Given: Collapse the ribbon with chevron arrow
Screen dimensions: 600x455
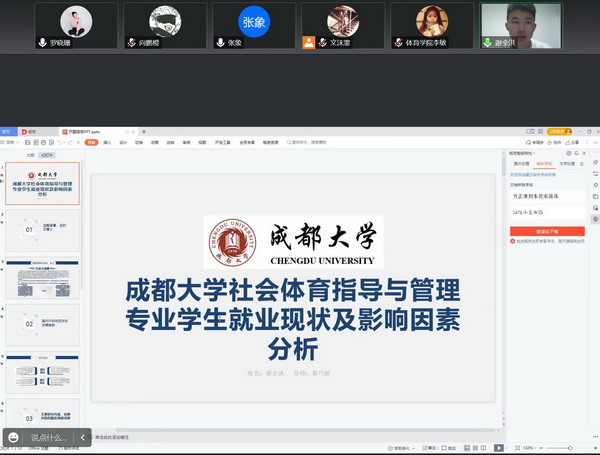Looking at the screenshot, I should point(595,142).
